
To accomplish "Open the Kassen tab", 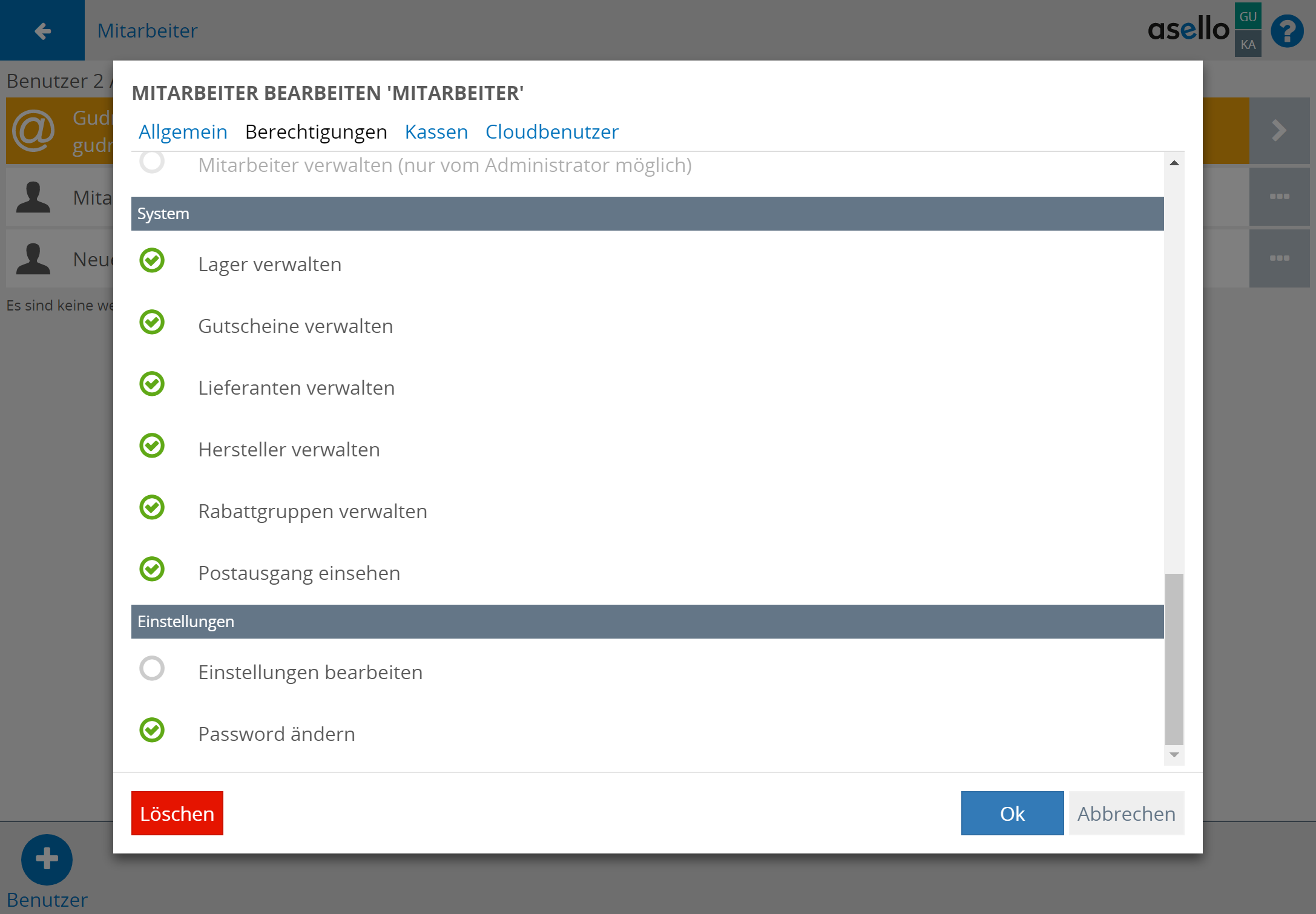I will 436,132.
